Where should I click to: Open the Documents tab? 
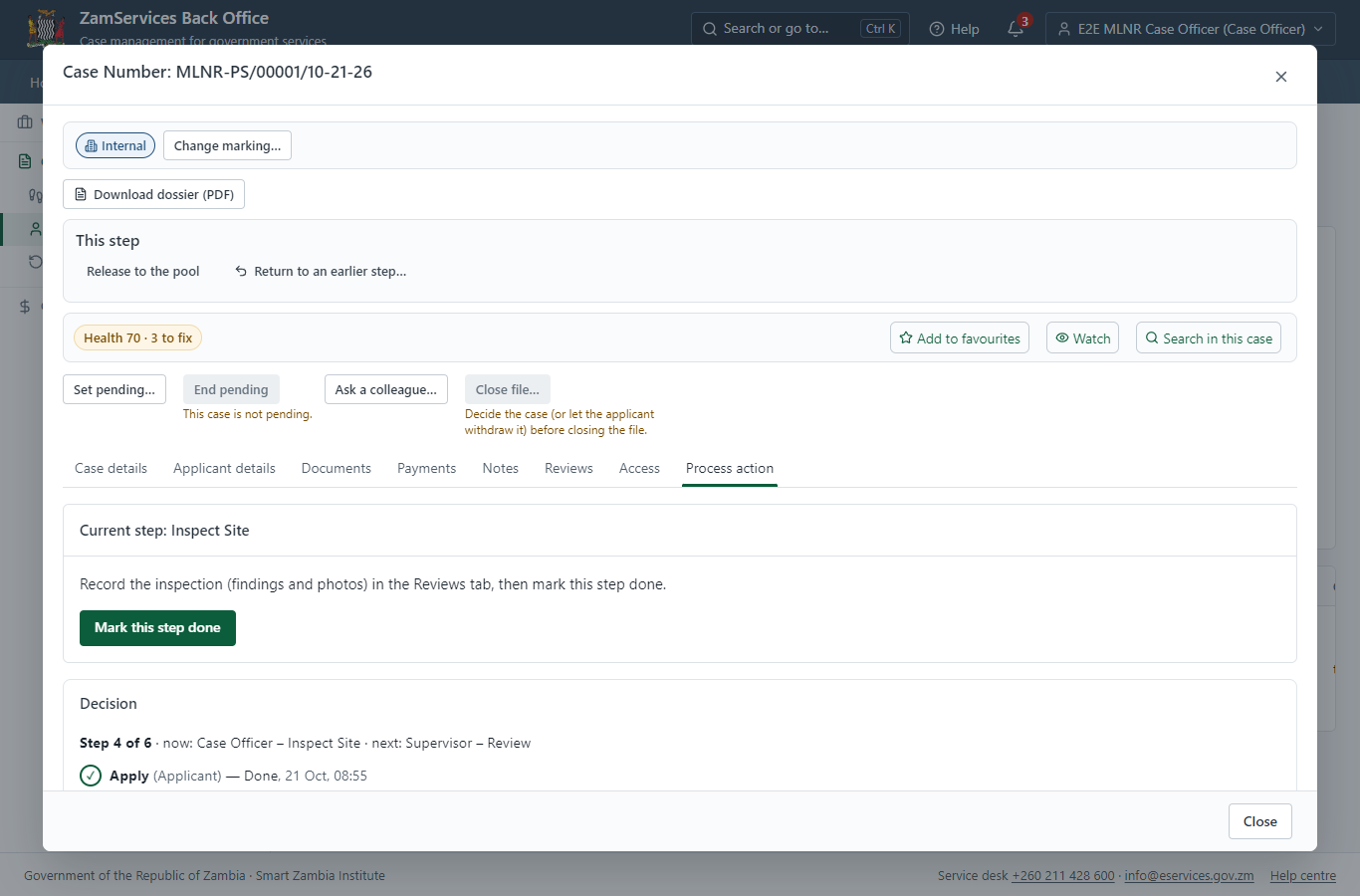pyautogui.click(x=337, y=468)
